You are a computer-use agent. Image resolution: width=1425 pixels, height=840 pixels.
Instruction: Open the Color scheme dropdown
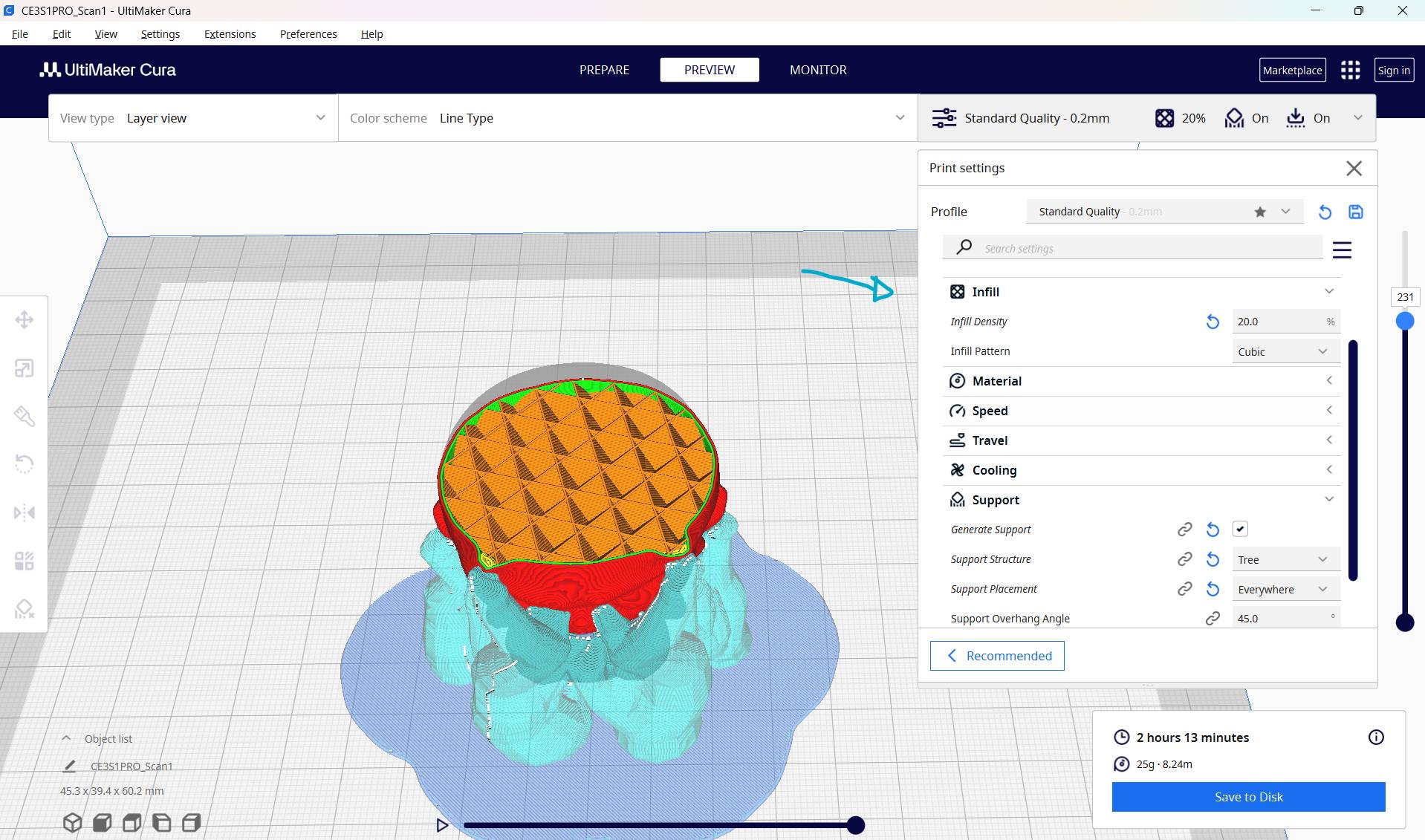(x=628, y=118)
